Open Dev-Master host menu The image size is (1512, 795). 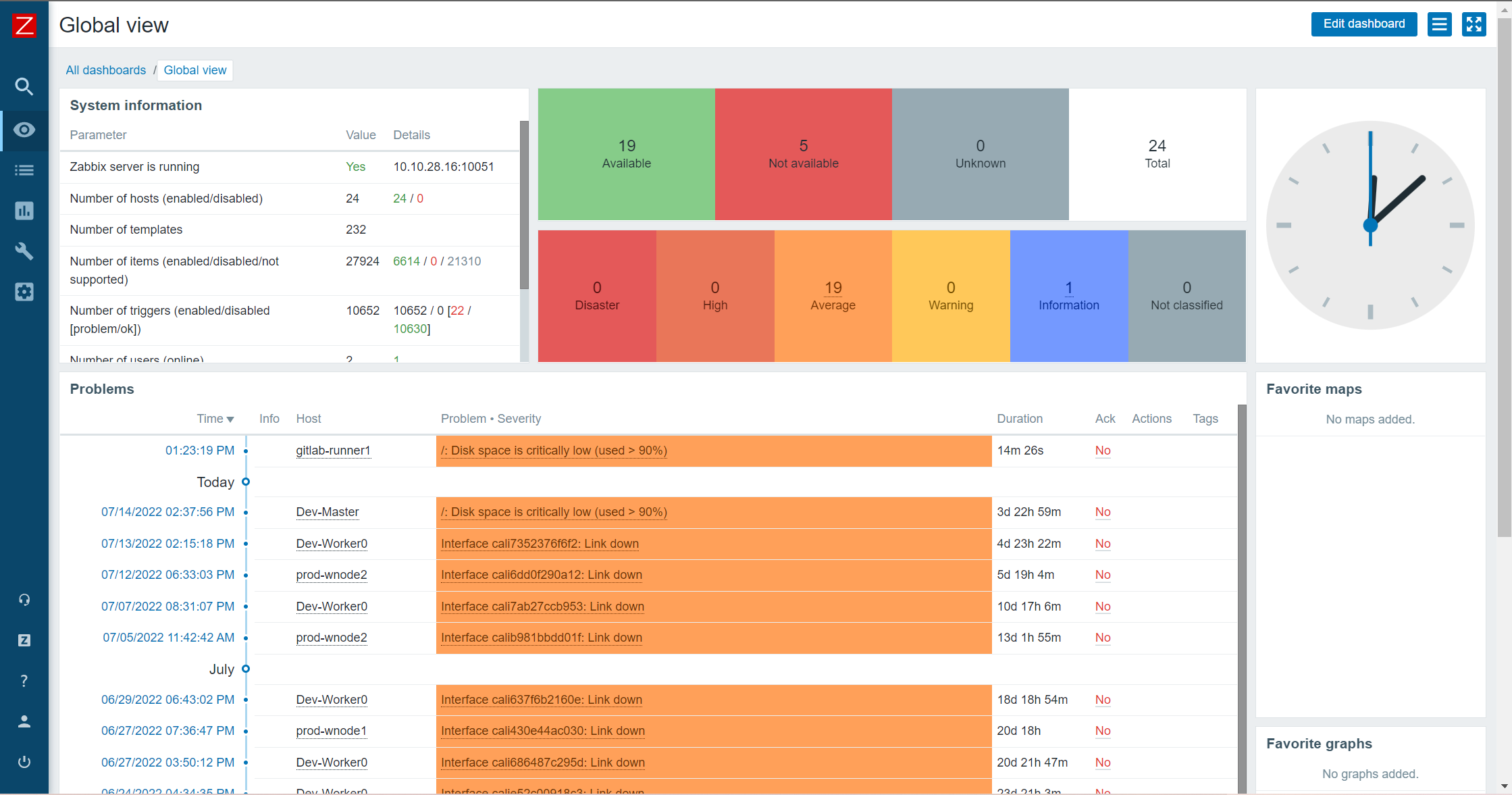click(x=328, y=512)
